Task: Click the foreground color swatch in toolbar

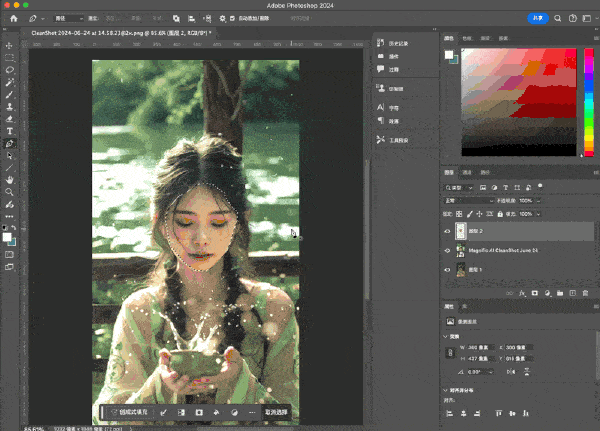Action: coord(7,237)
